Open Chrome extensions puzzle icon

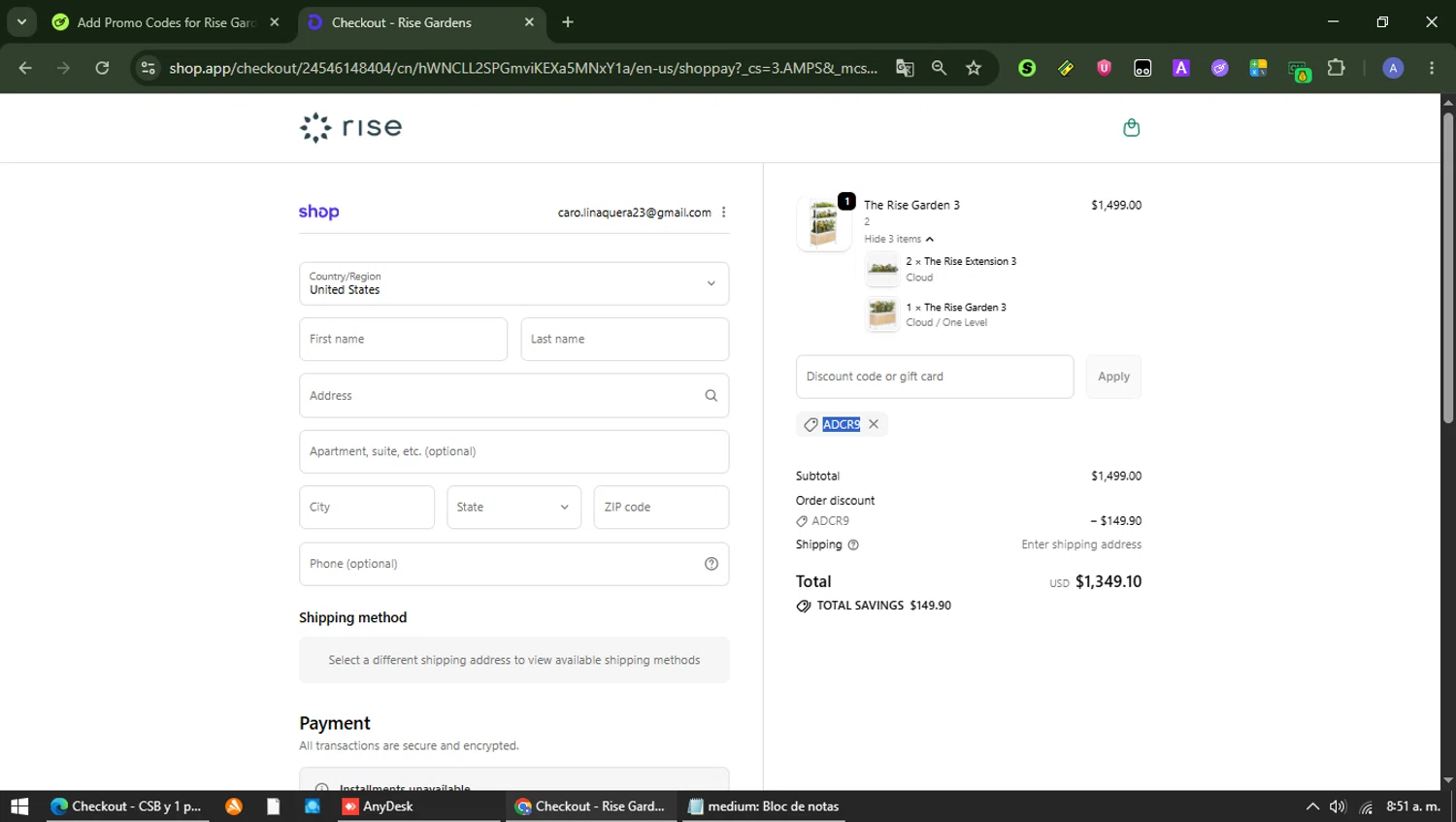tap(1337, 68)
